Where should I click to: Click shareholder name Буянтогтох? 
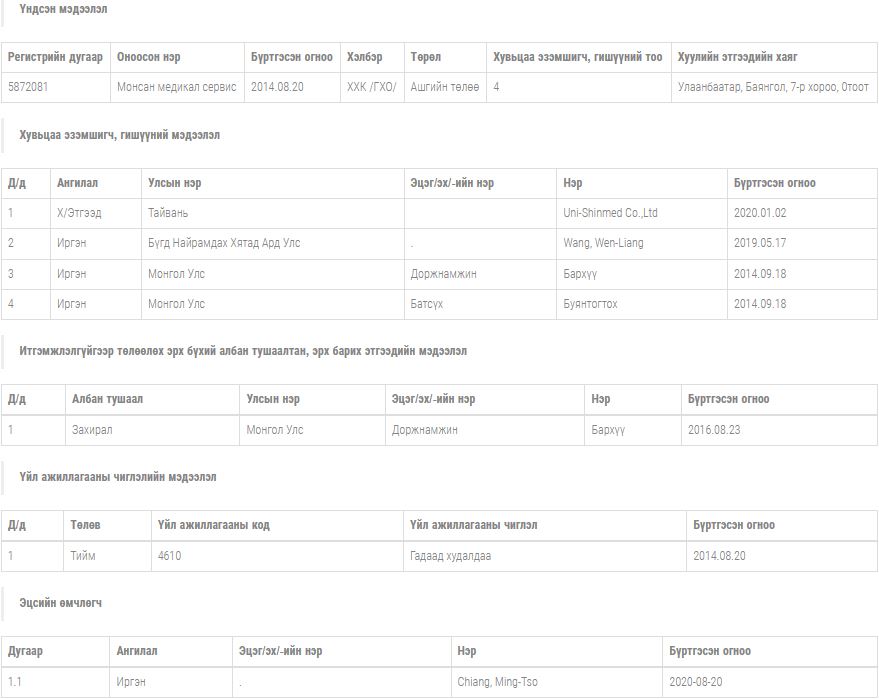pos(590,304)
